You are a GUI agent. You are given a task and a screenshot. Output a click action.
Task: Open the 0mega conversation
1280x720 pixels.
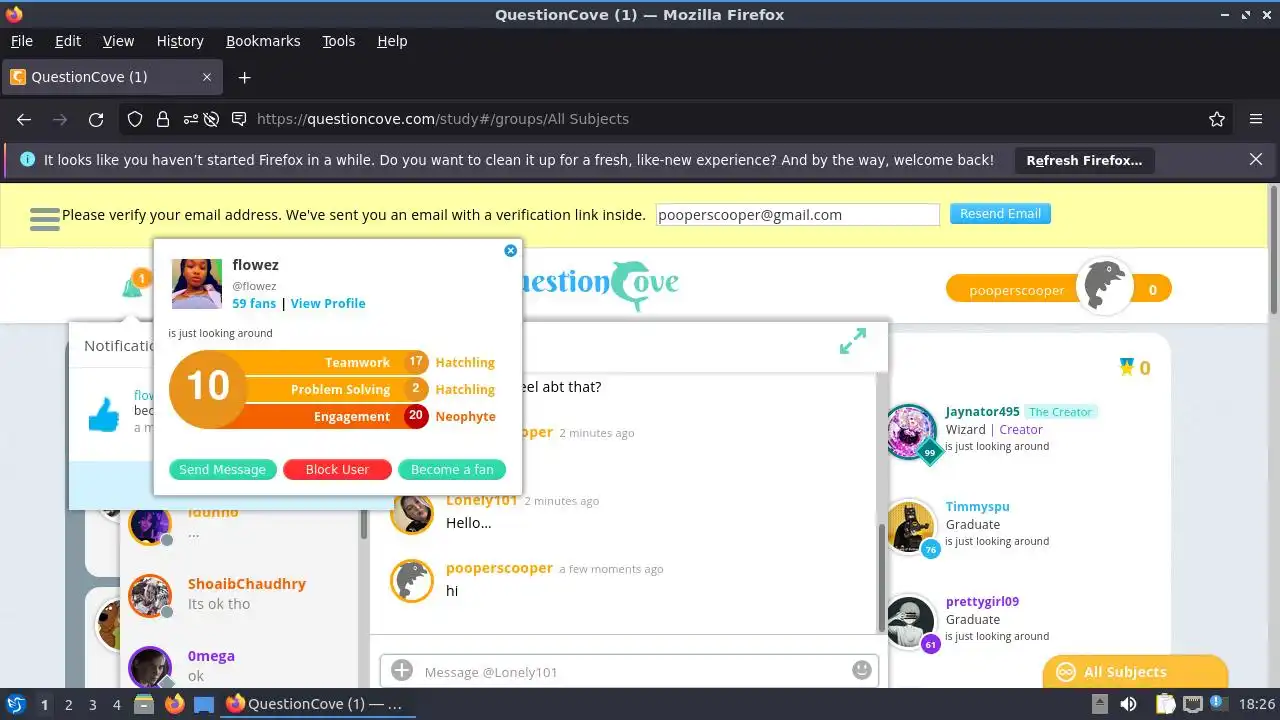240,664
